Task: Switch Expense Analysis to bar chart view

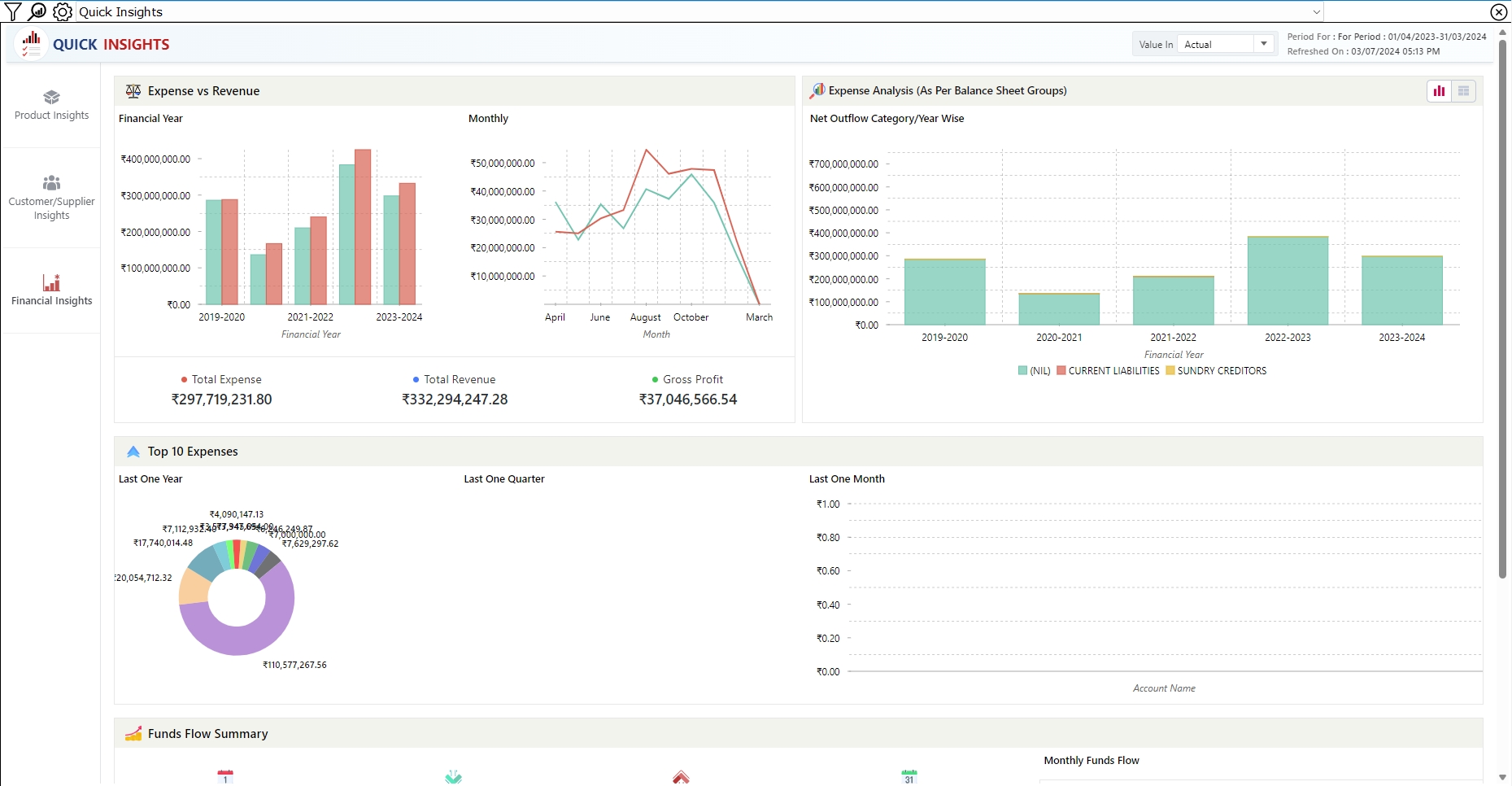Action: click(x=1439, y=91)
